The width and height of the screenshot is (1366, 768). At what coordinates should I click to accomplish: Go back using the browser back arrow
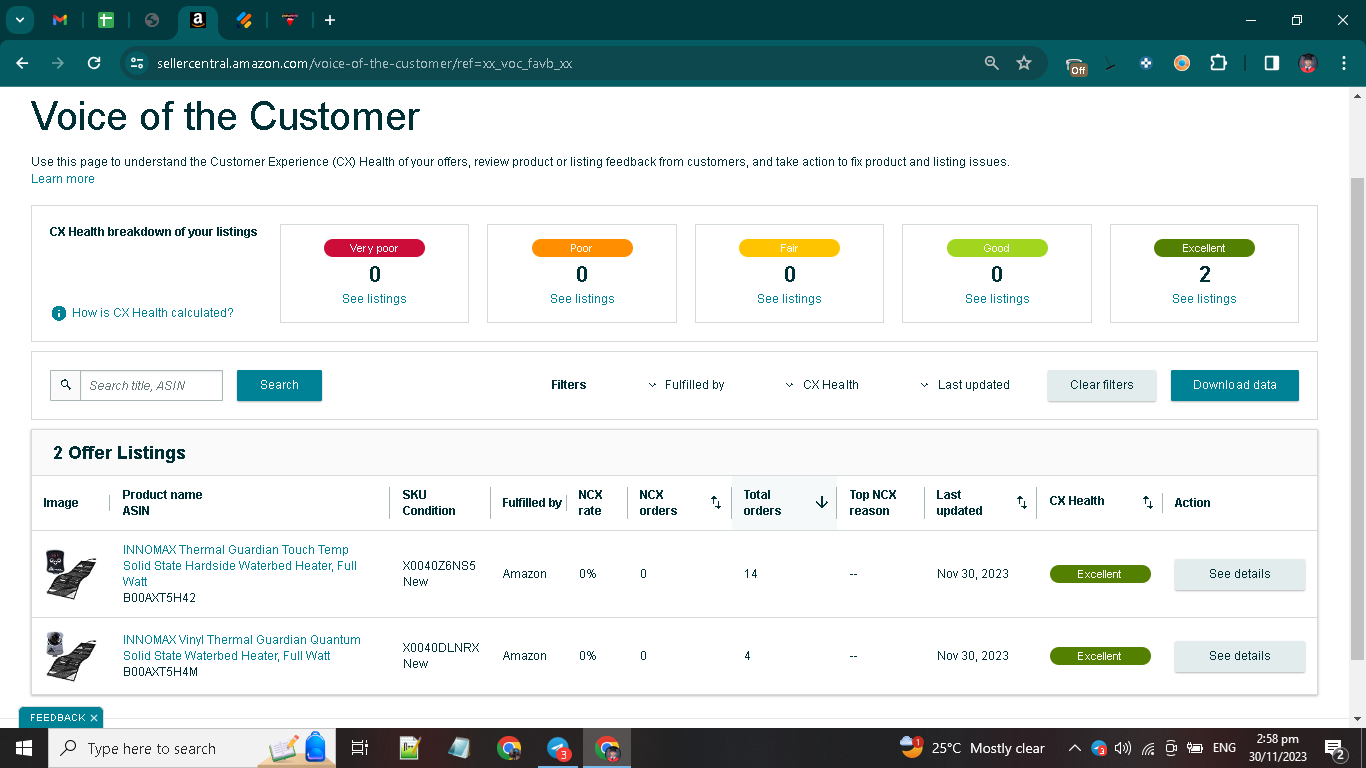coord(23,63)
